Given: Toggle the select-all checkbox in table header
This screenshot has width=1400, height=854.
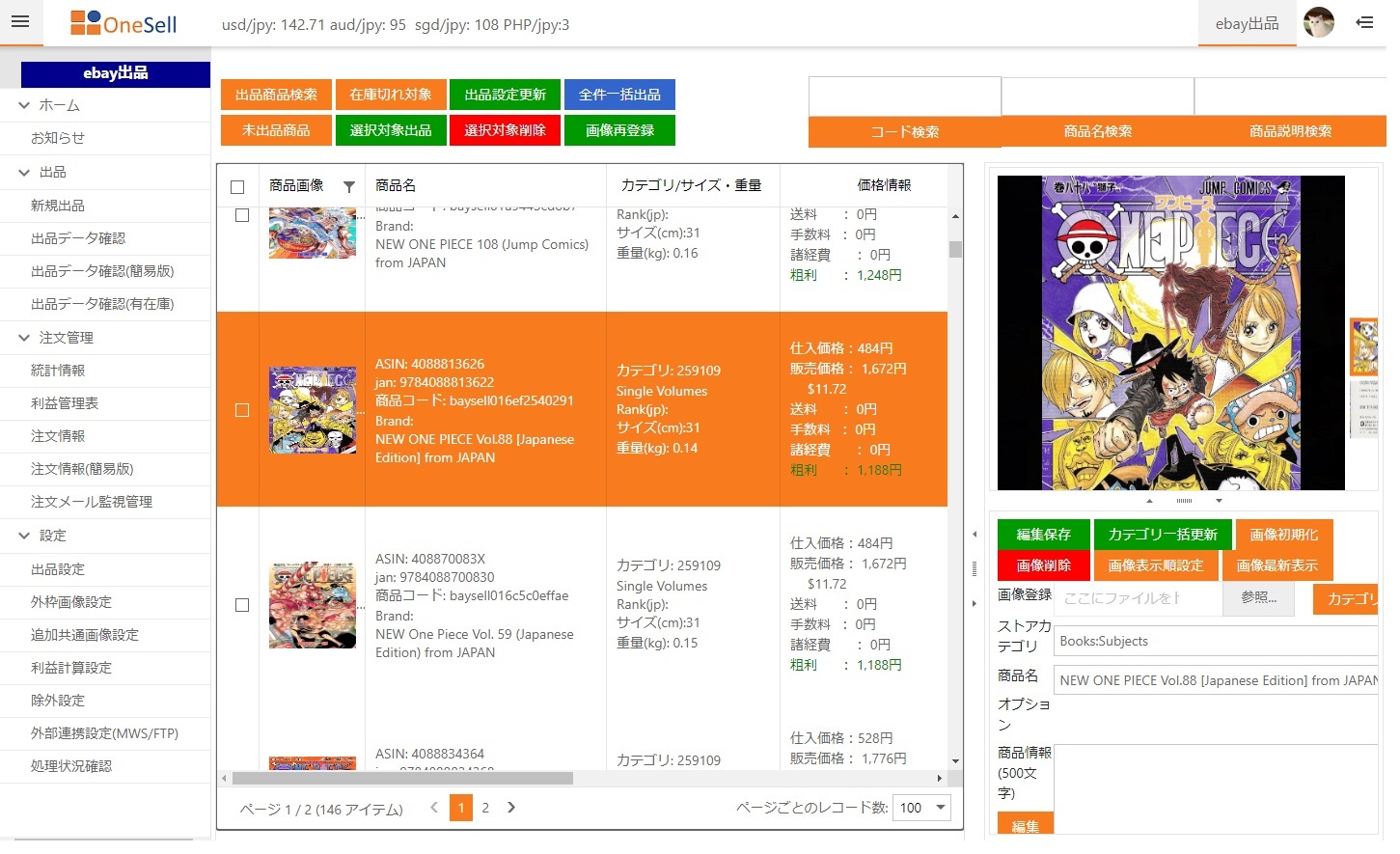Looking at the screenshot, I should tap(237, 187).
